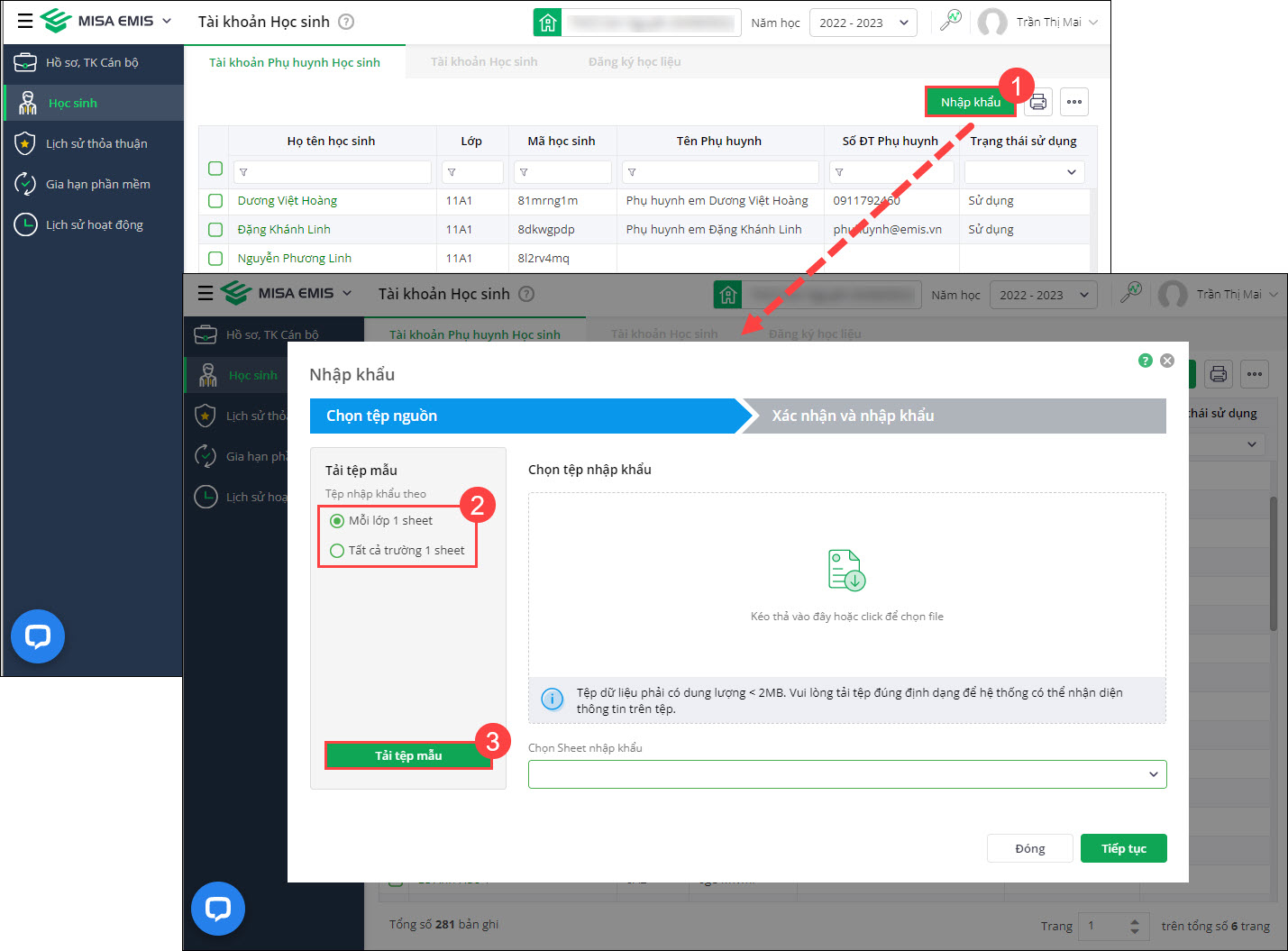Toggle the select-all checkbox in the table header
This screenshot has width=1288, height=951.
[x=215, y=169]
